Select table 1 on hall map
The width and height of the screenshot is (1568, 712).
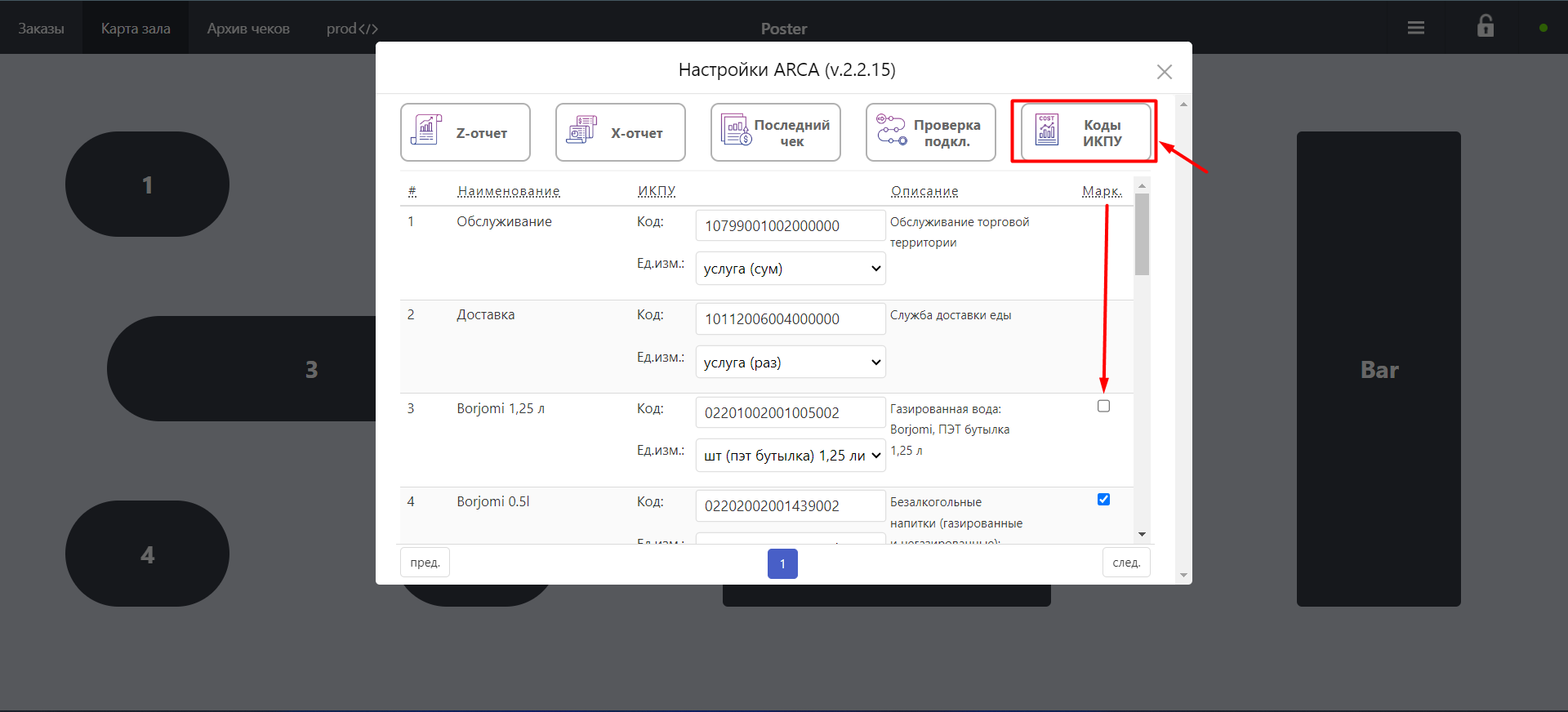point(147,185)
